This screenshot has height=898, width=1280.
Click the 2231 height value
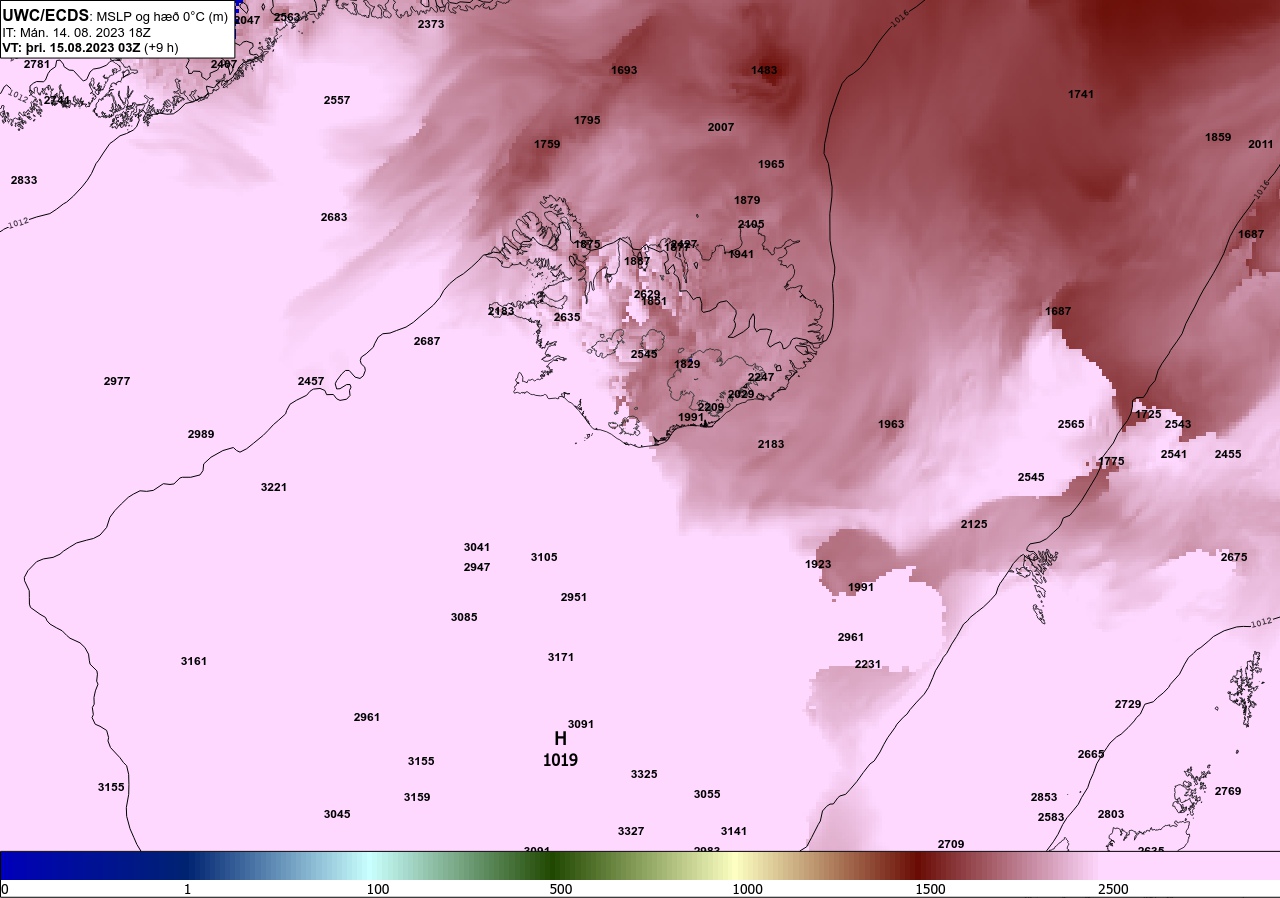click(x=868, y=664)
